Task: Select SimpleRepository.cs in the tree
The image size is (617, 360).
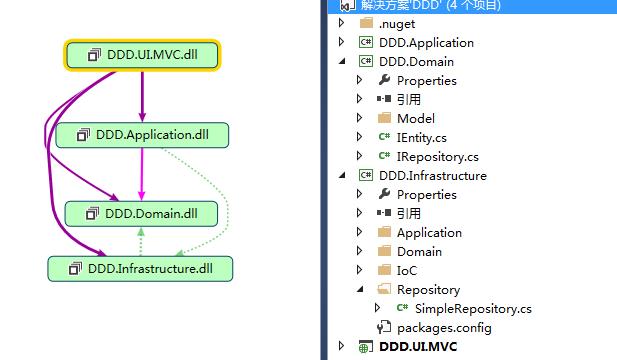Action: [473, 309]
